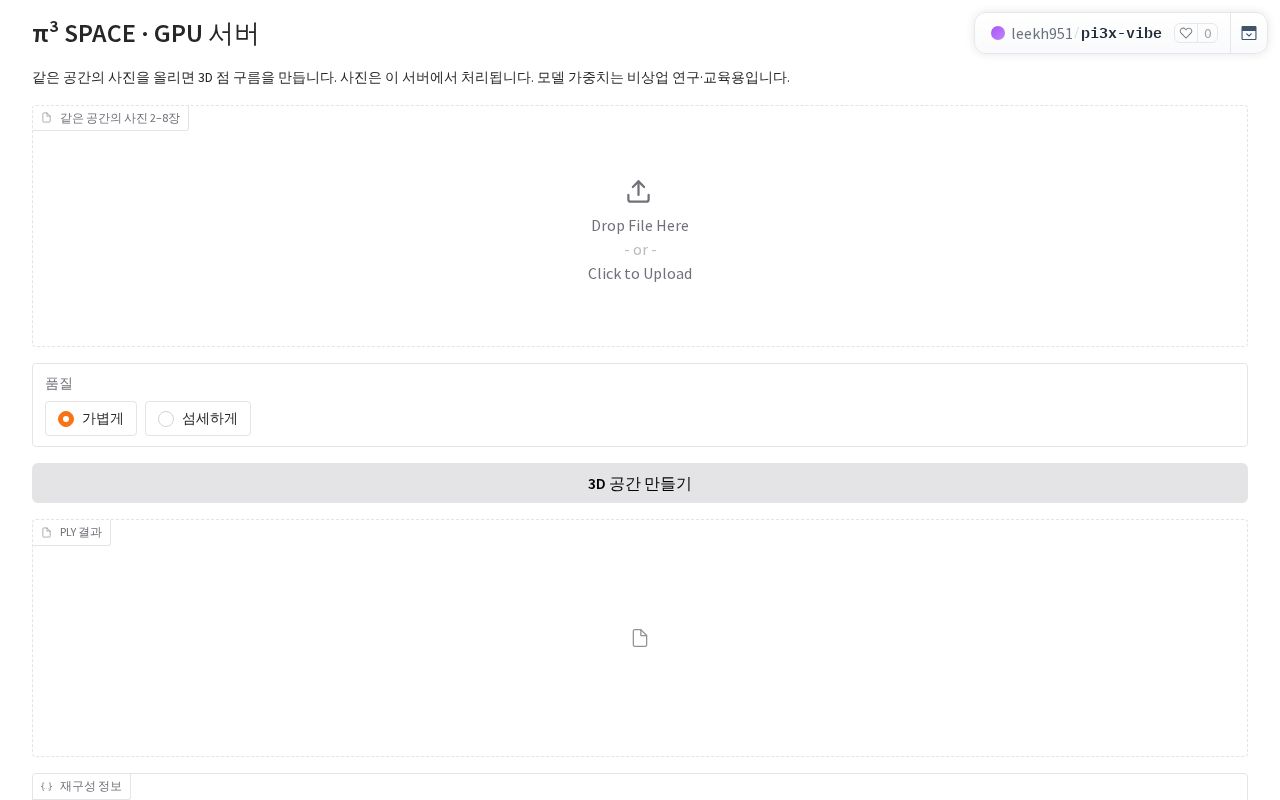Click the 3D 공간 만들기 button
Screen dimensions: 1280x800
pyautogui.click(x=640, y=483)
